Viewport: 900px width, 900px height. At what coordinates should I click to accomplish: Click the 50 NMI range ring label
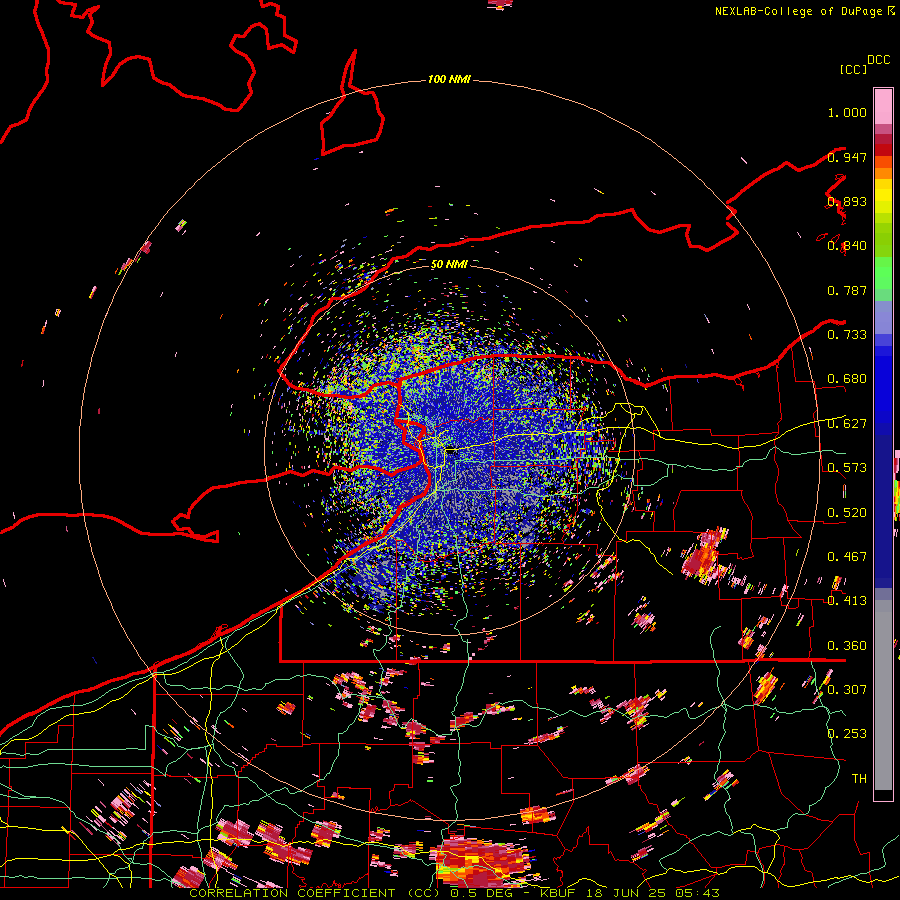[x=449, y=264]
